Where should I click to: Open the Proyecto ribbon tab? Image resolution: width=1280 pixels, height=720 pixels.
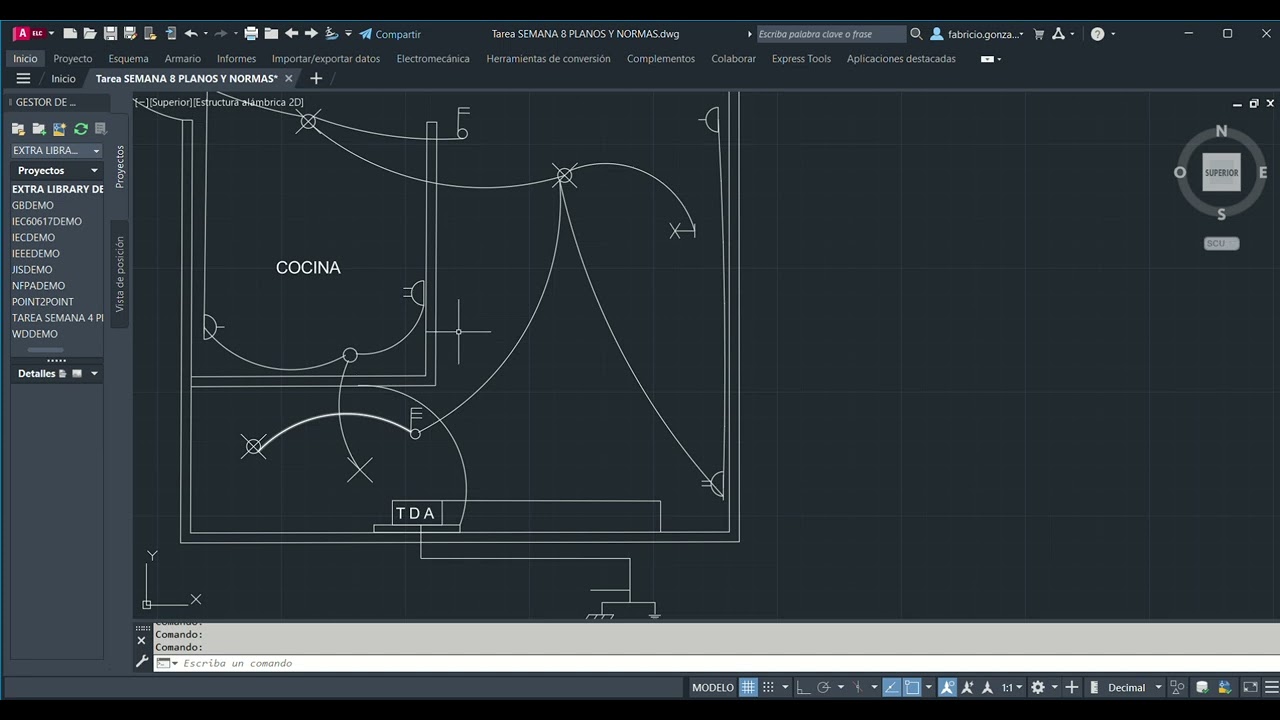point(73,59)
